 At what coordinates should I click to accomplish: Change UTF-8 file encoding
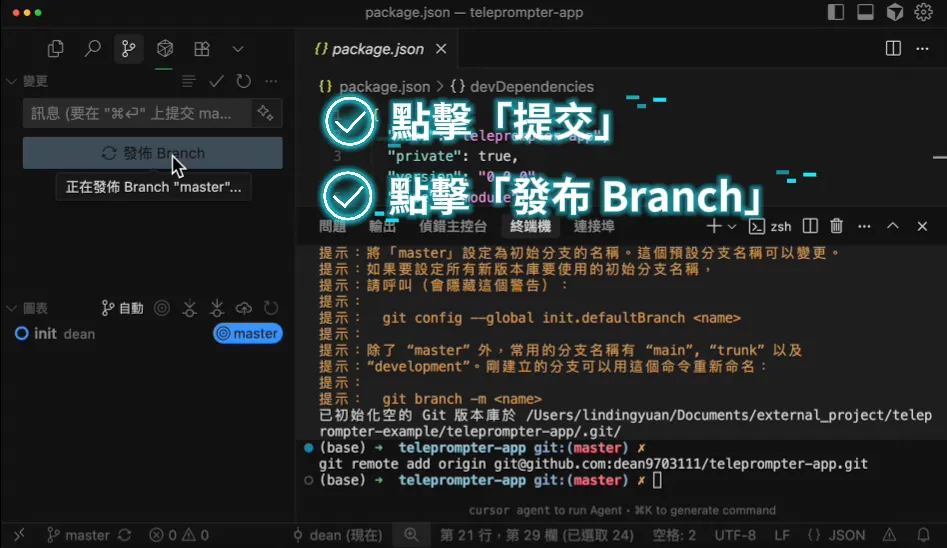coord(735,535)
